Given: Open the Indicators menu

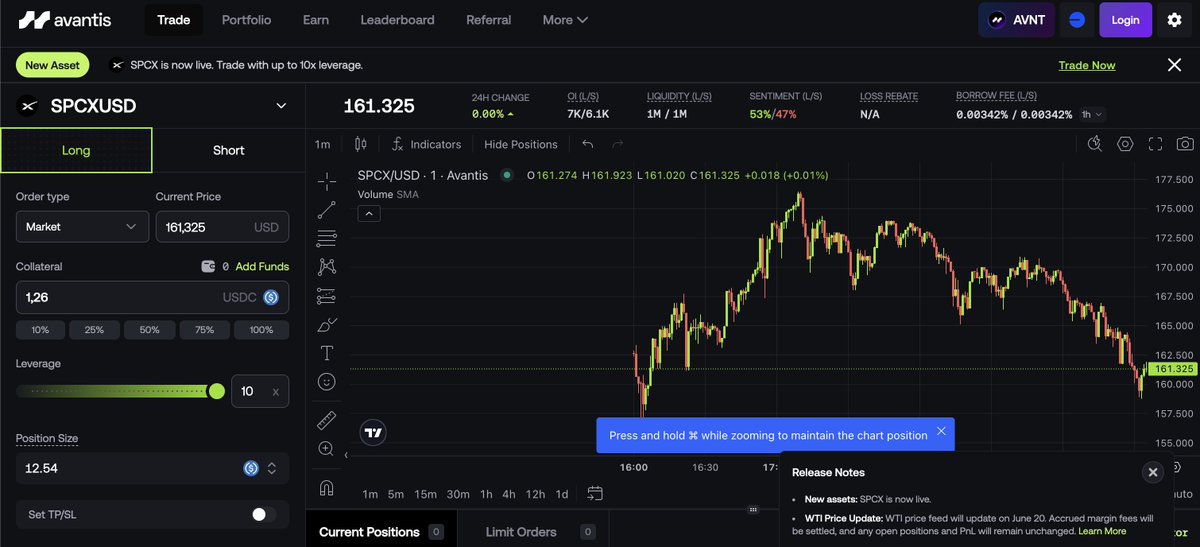Looking at the screenshot, I should point(426,144).
